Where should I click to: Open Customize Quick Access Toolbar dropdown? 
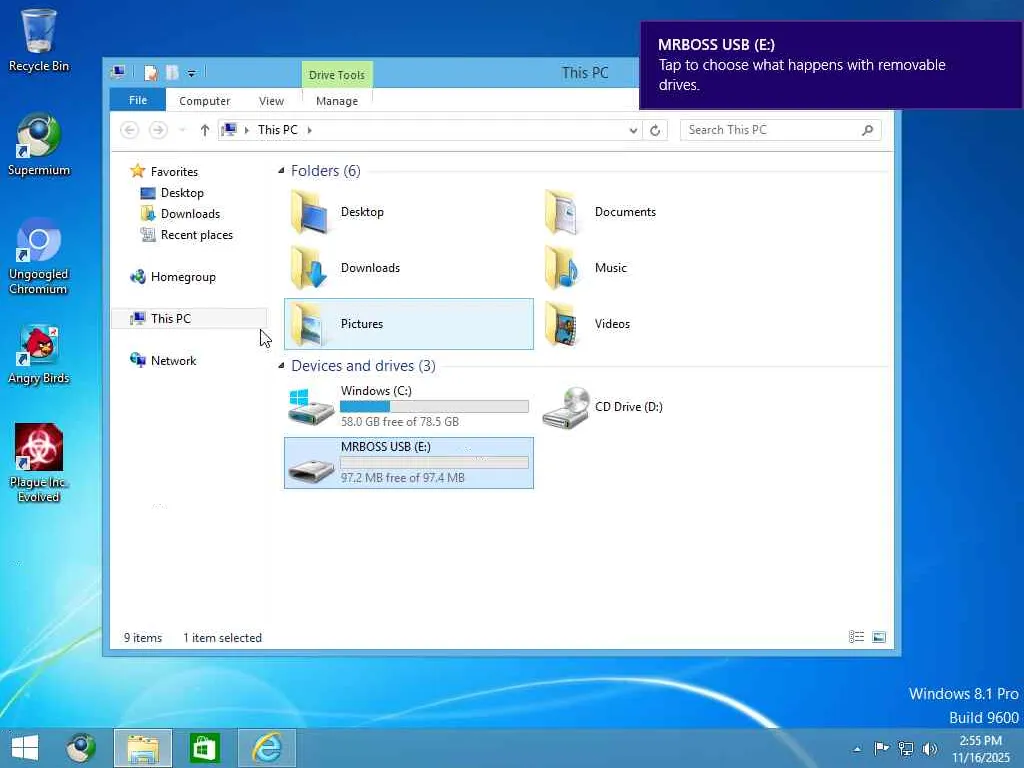tap(191, 73)
